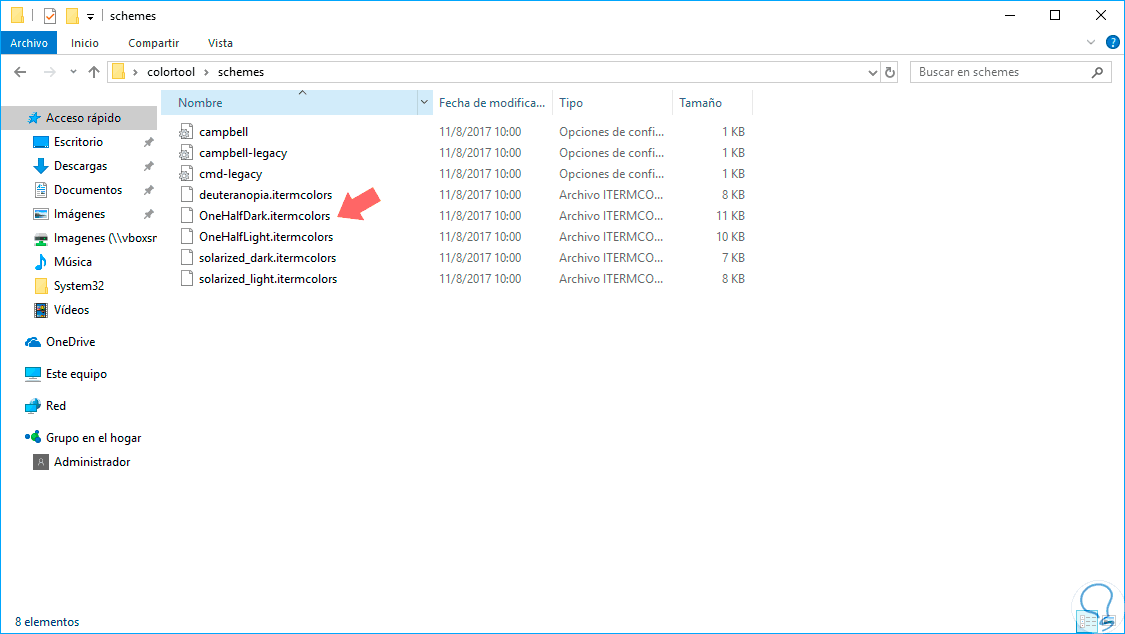Select the deuteranopia.itermcolors file icon
1125x634 pixels.
pyautogui.click(x=187, y=194)
